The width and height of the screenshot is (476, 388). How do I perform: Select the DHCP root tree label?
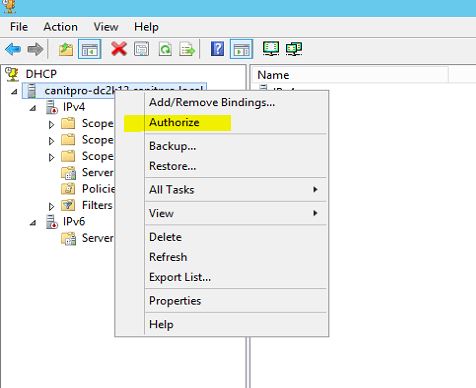[x=41, y=74]
